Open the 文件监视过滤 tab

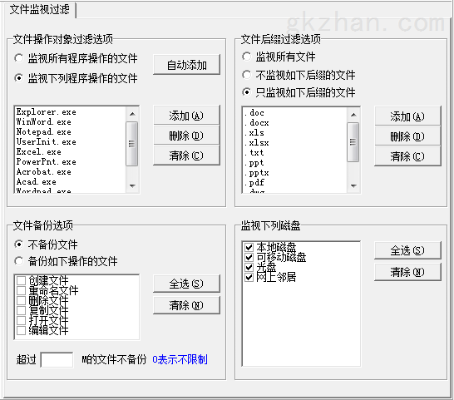coord(39,9)
